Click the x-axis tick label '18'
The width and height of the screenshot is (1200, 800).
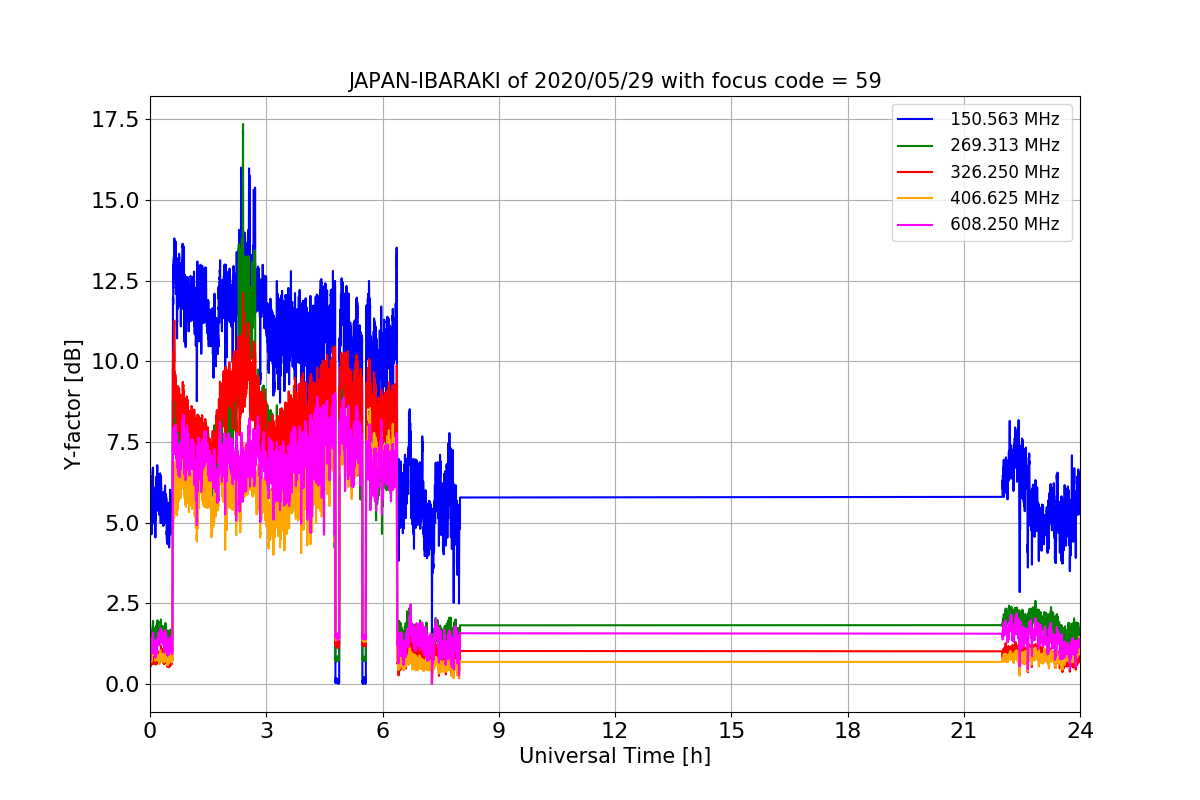[x=847, y=730]
